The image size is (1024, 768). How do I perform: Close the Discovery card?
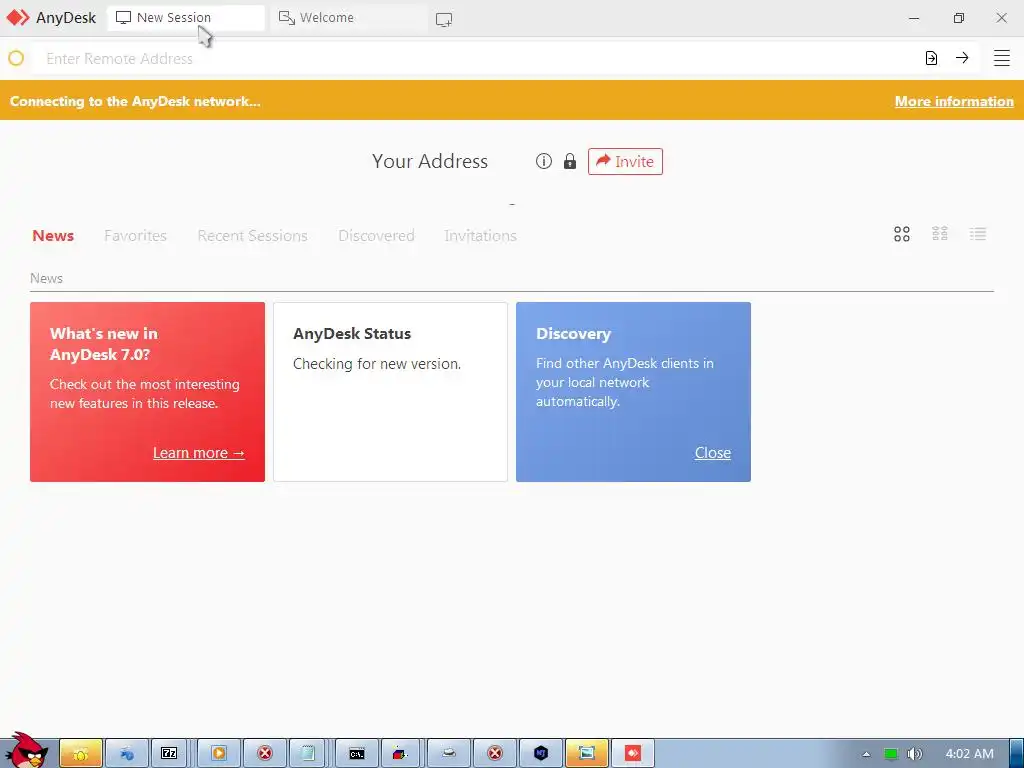(x=712, y=453)
